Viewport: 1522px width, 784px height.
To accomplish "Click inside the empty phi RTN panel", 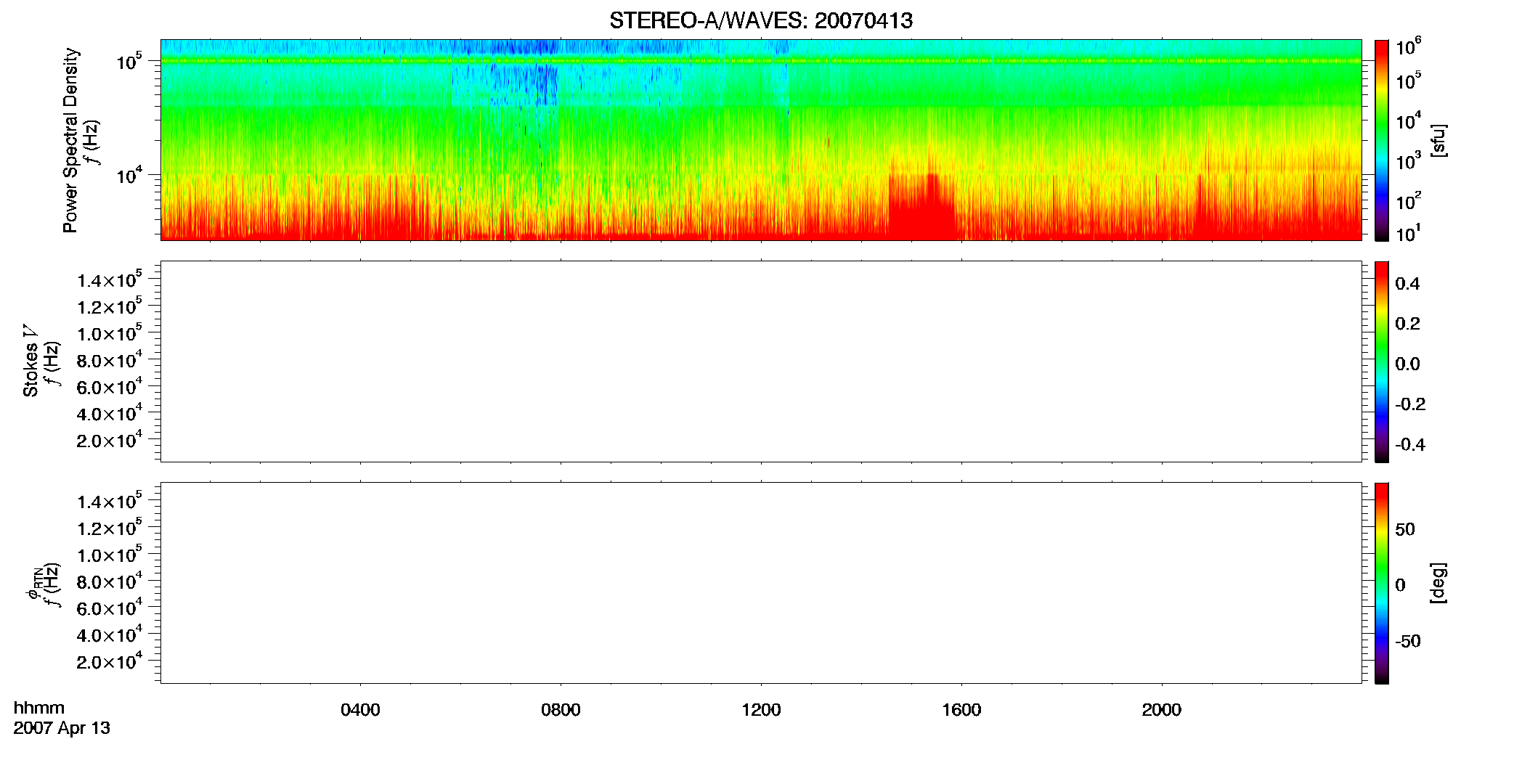I will (760, 583).
